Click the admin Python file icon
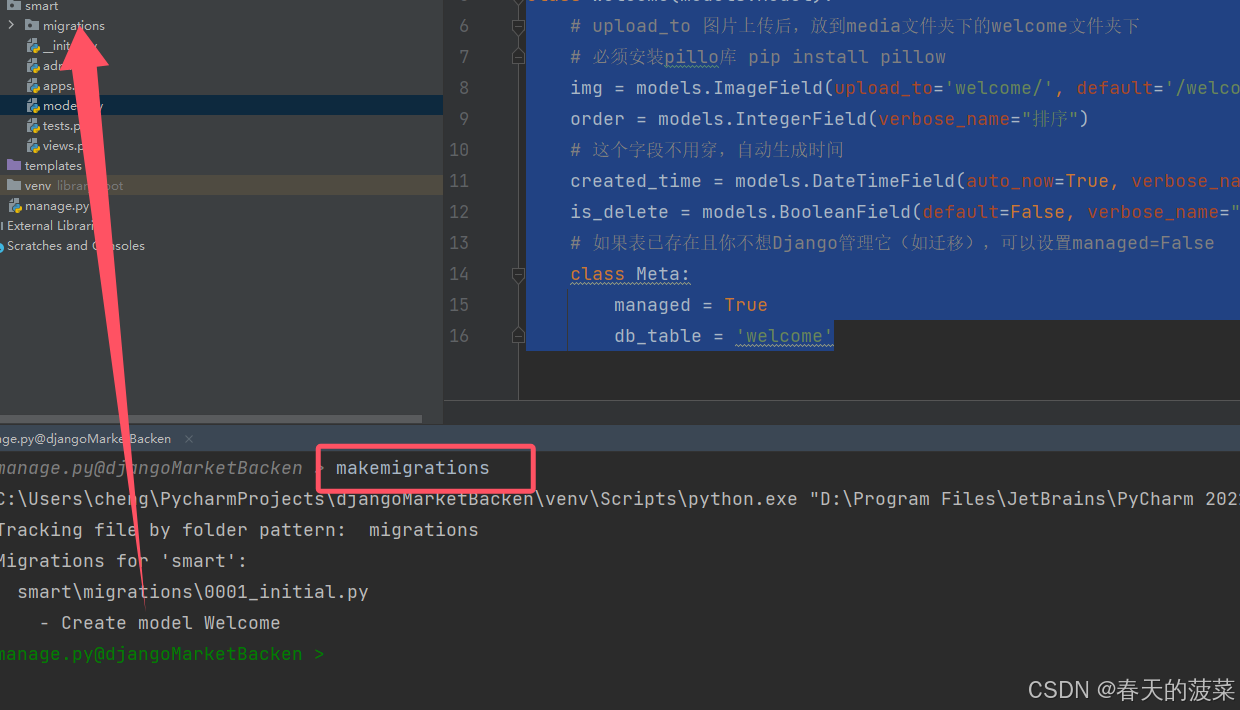Viewport: 1240px width, 710px height. [33, 66]
